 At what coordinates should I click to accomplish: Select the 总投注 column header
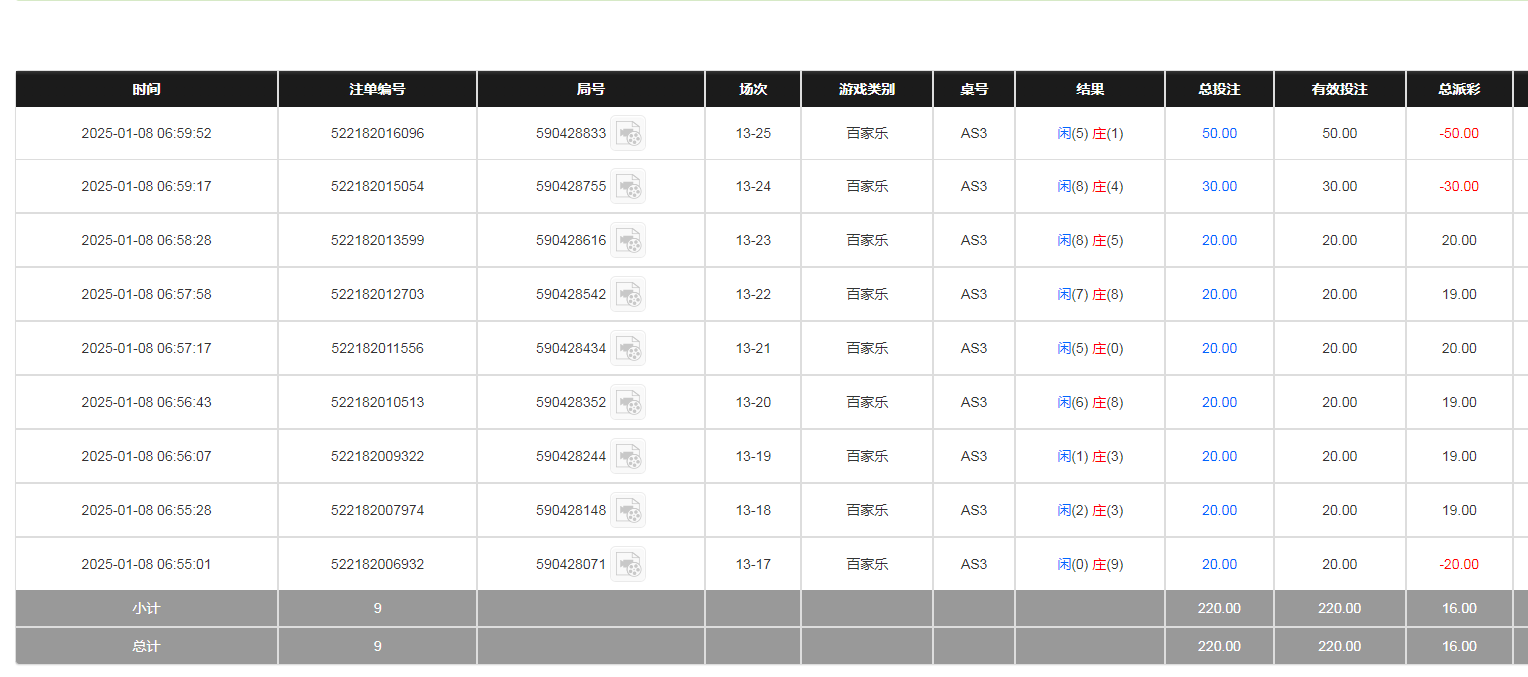pyautogui.click(x=1219, y=89)
